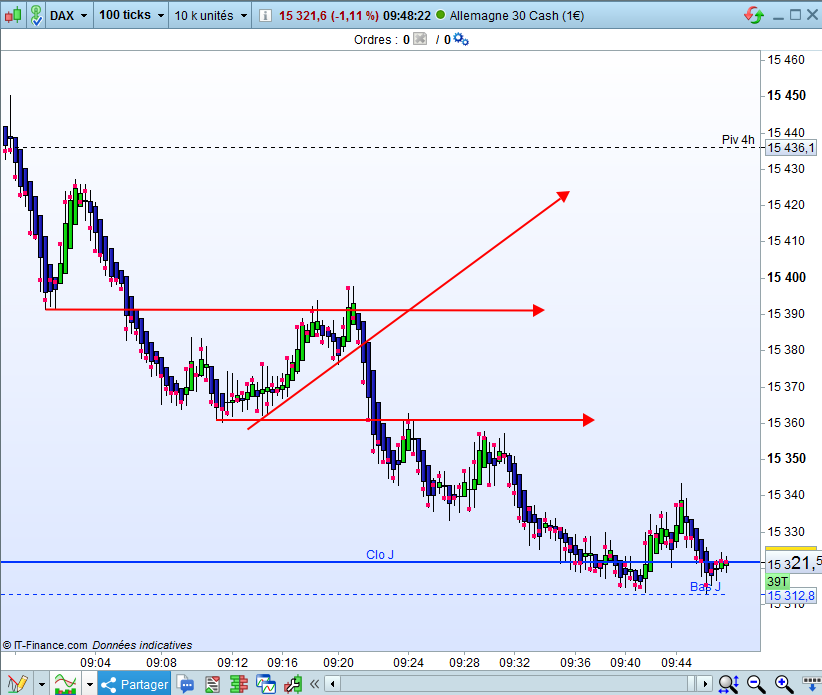Click the Clo J close label

click(x=380, y=555)
